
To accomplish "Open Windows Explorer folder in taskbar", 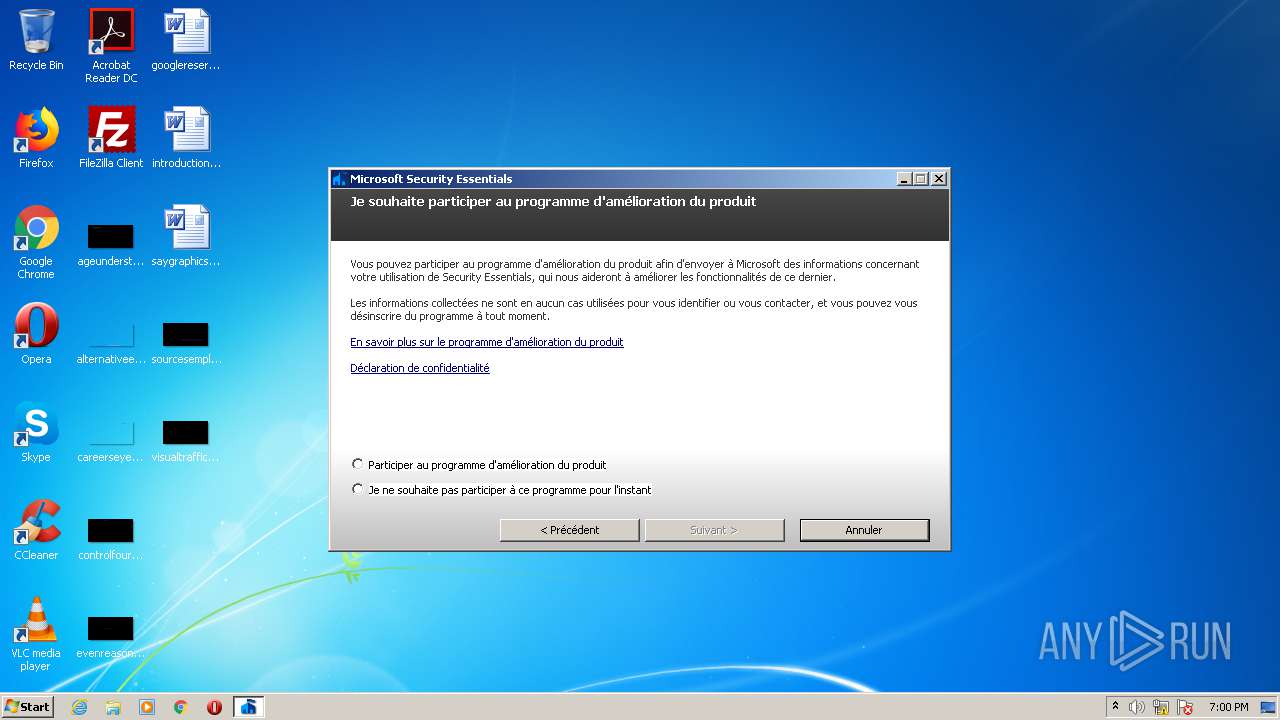I will 113,707.
